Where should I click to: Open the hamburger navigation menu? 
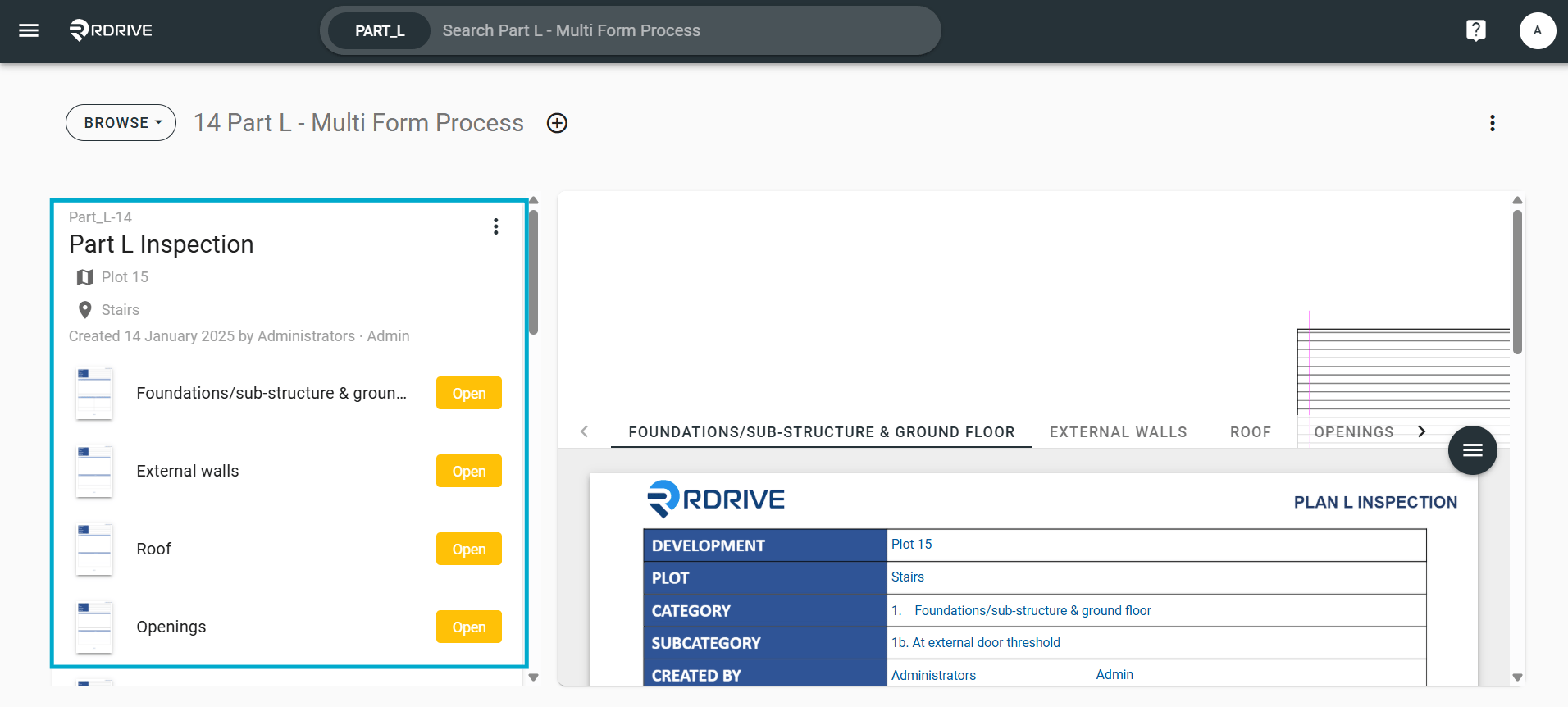(29, 30)
